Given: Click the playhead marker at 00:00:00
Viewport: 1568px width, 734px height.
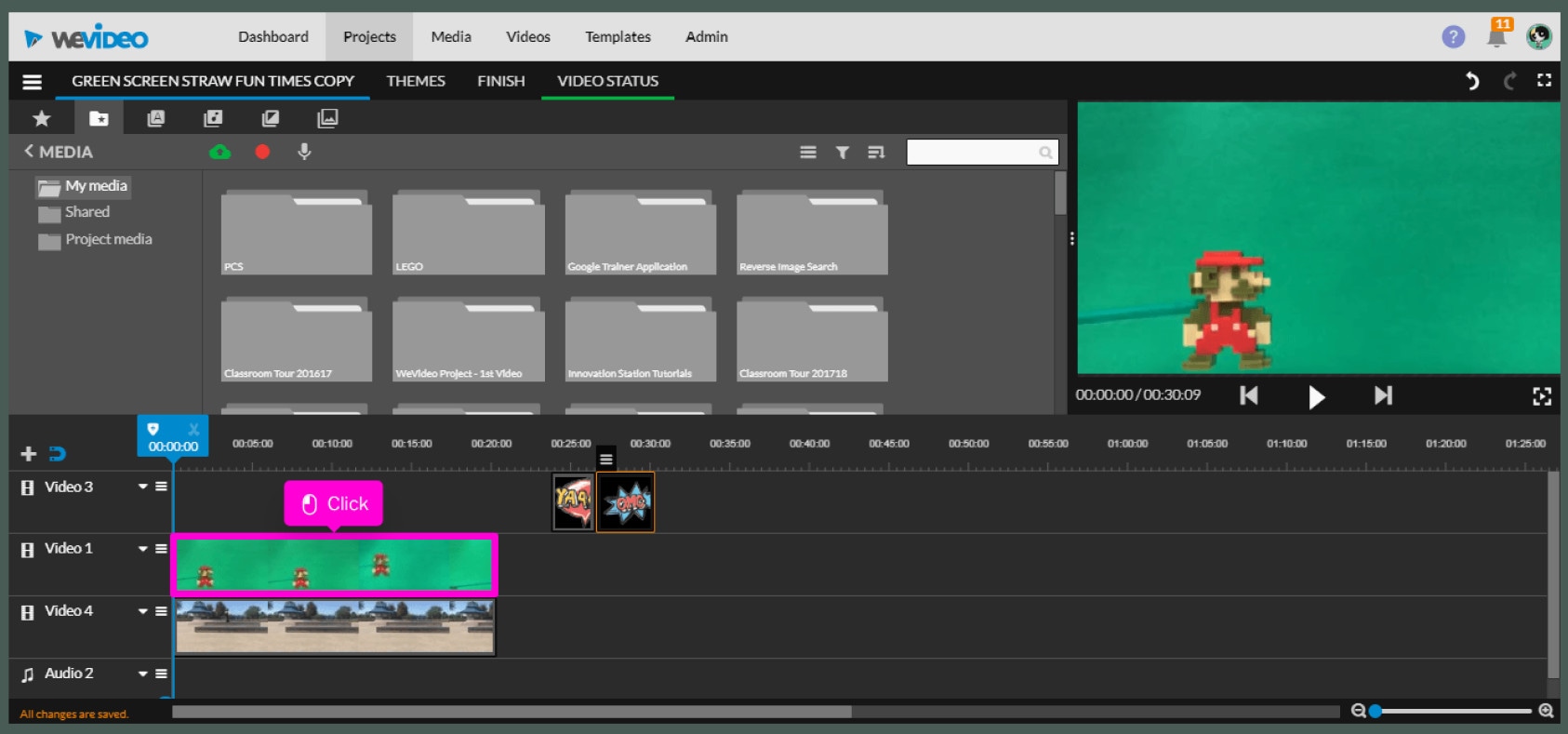Looking at the screenshot, I should [173, 436].
